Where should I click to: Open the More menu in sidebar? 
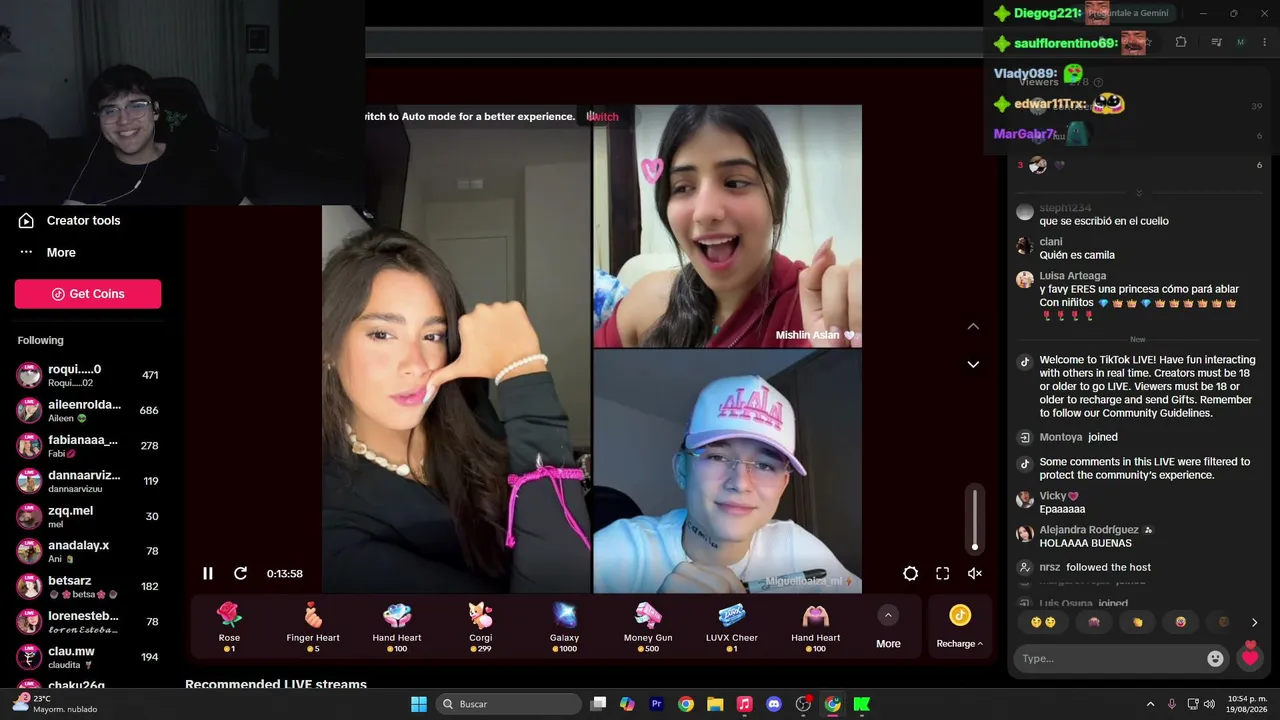click(x=61, y=253)
